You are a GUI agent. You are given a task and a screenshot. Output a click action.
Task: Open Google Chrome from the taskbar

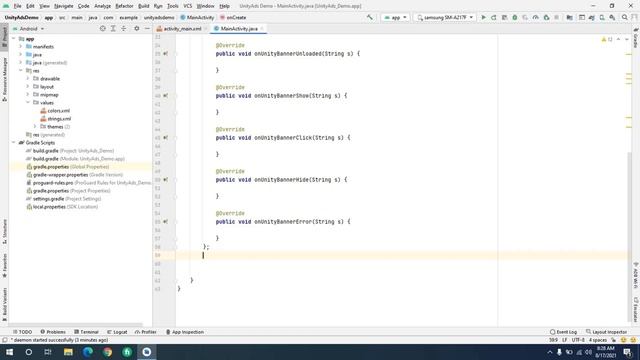[x=107, y=352]
